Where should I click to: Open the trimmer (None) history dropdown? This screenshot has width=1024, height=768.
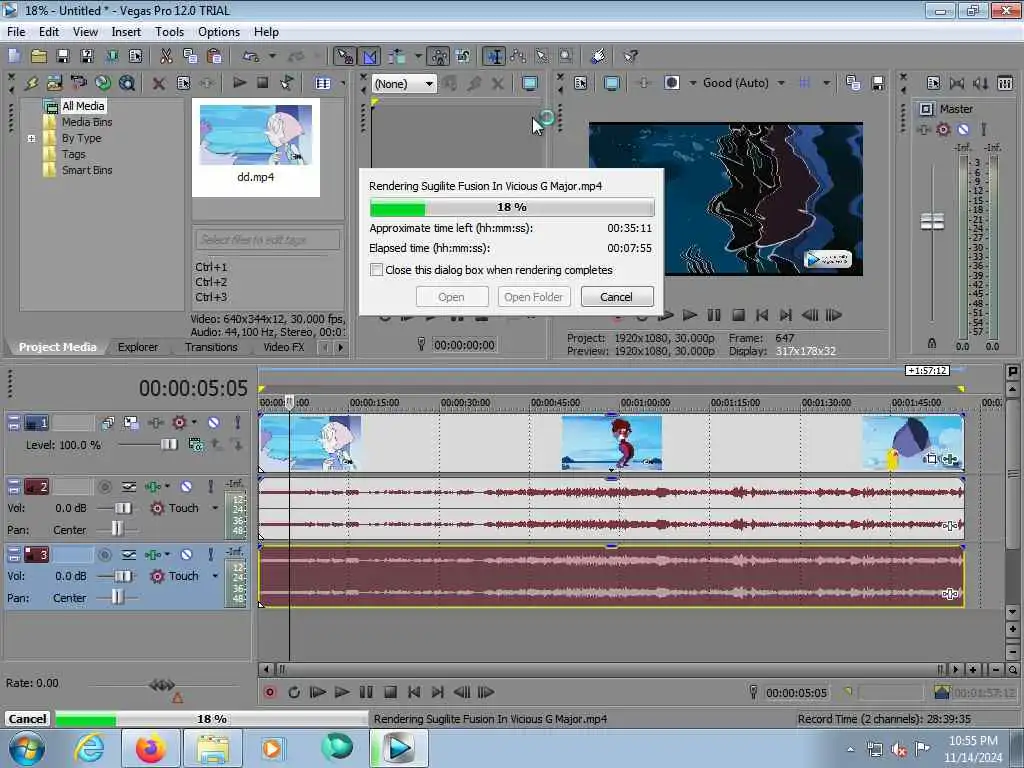[429, 84]
